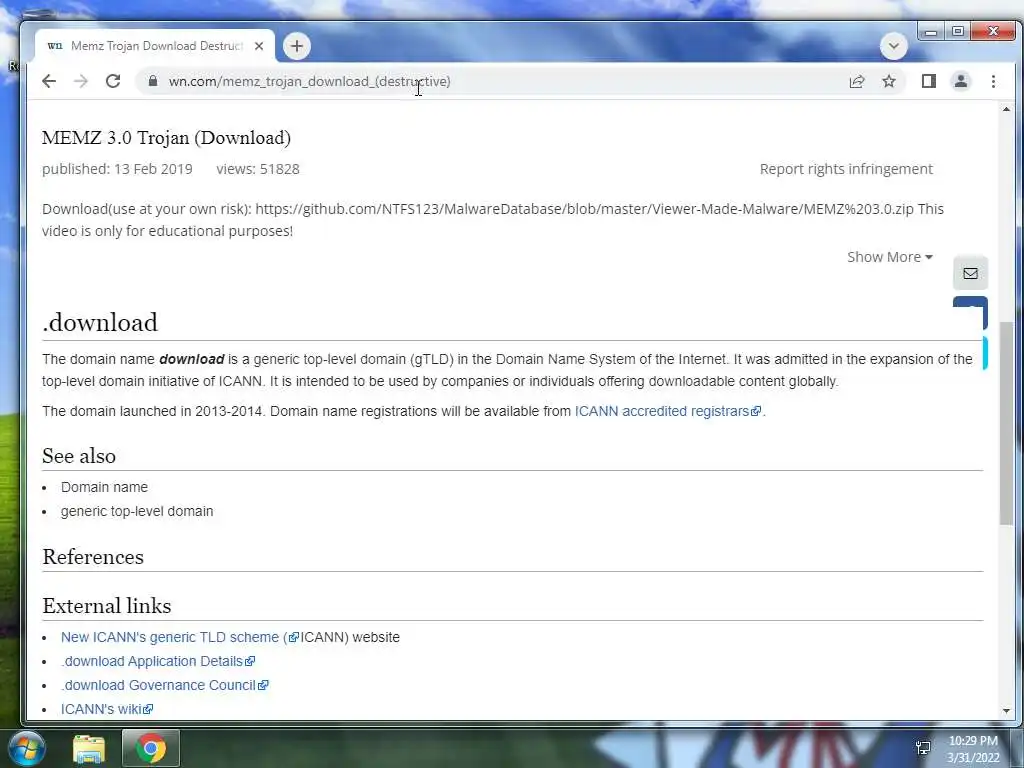Expand description with Show More

pos(889,257)
